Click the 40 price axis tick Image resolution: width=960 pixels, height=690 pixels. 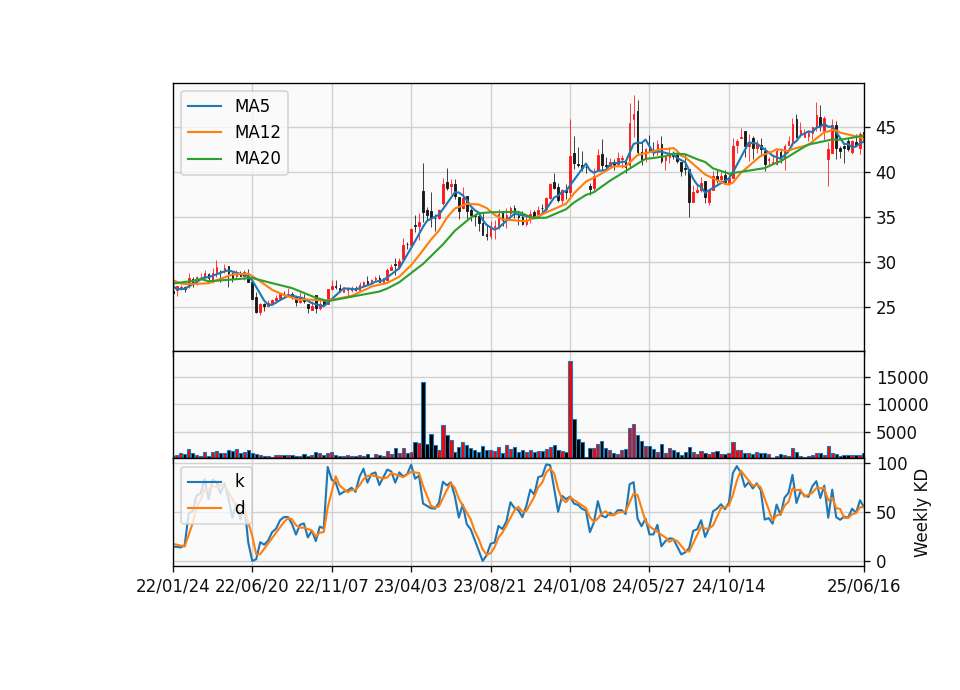885,173
